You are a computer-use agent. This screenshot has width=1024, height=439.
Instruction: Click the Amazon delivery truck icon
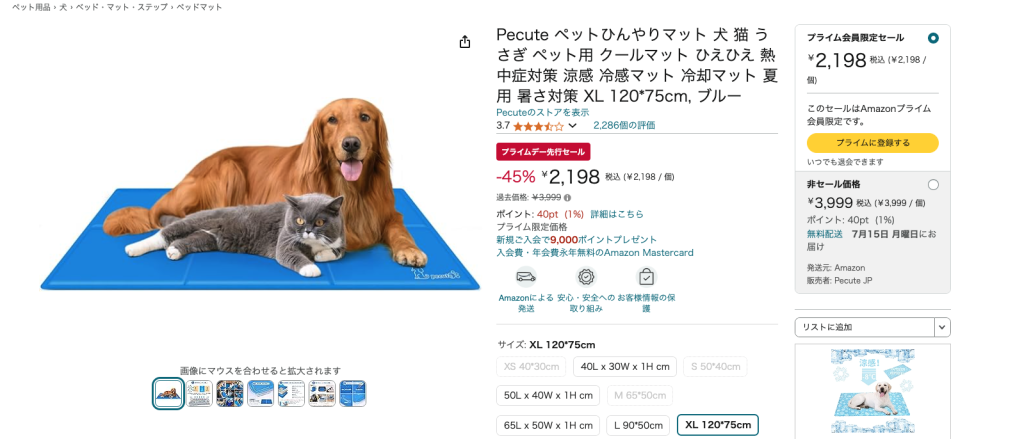point(525,277)
